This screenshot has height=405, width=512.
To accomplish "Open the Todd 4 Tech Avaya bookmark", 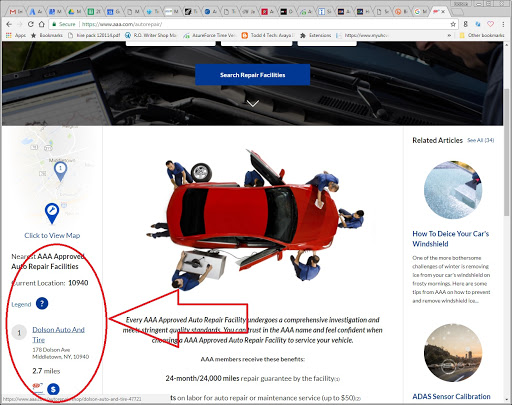I will coord(268,35).
